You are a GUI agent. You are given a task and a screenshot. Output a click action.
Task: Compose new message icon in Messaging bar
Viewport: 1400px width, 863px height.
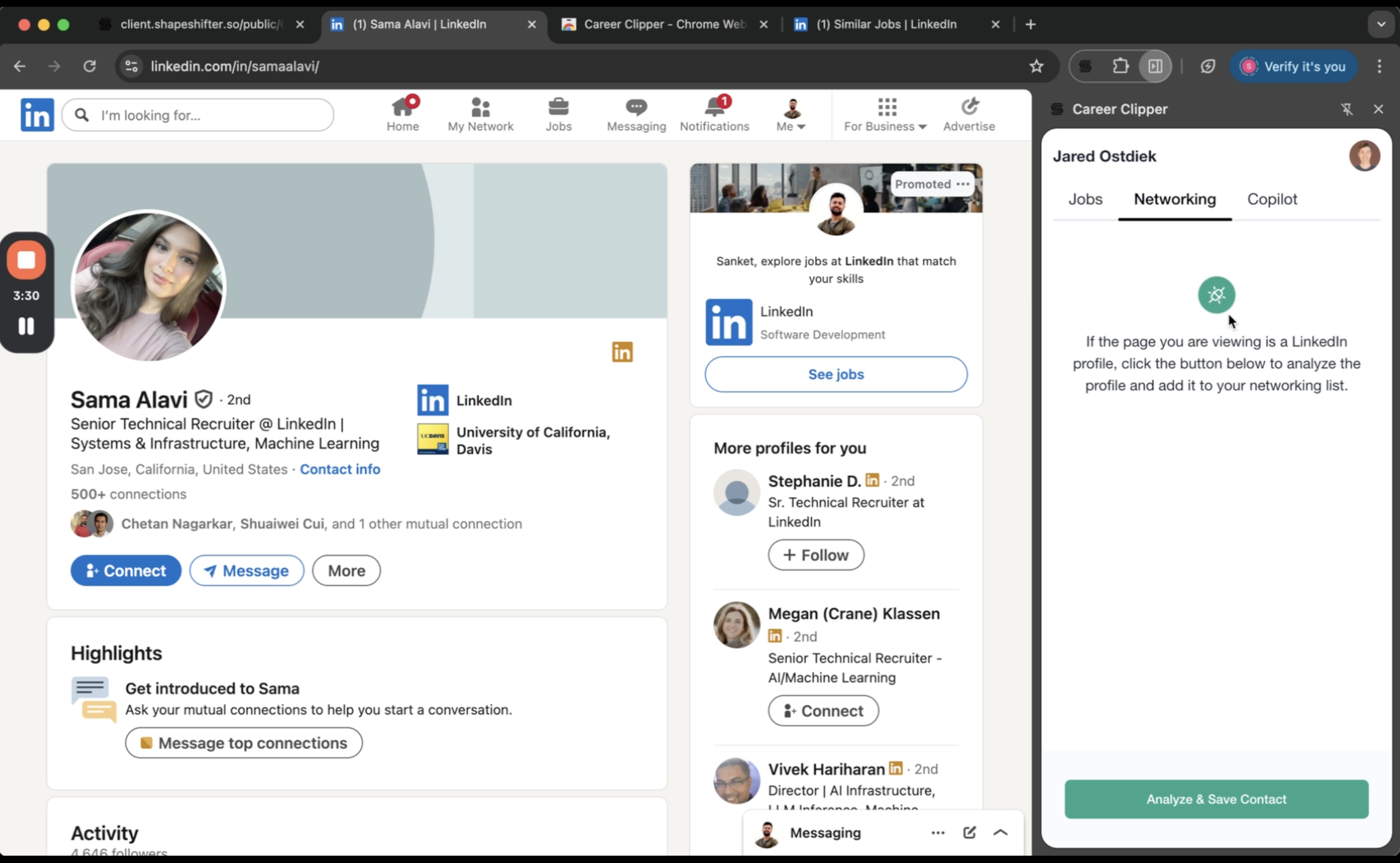969,833
